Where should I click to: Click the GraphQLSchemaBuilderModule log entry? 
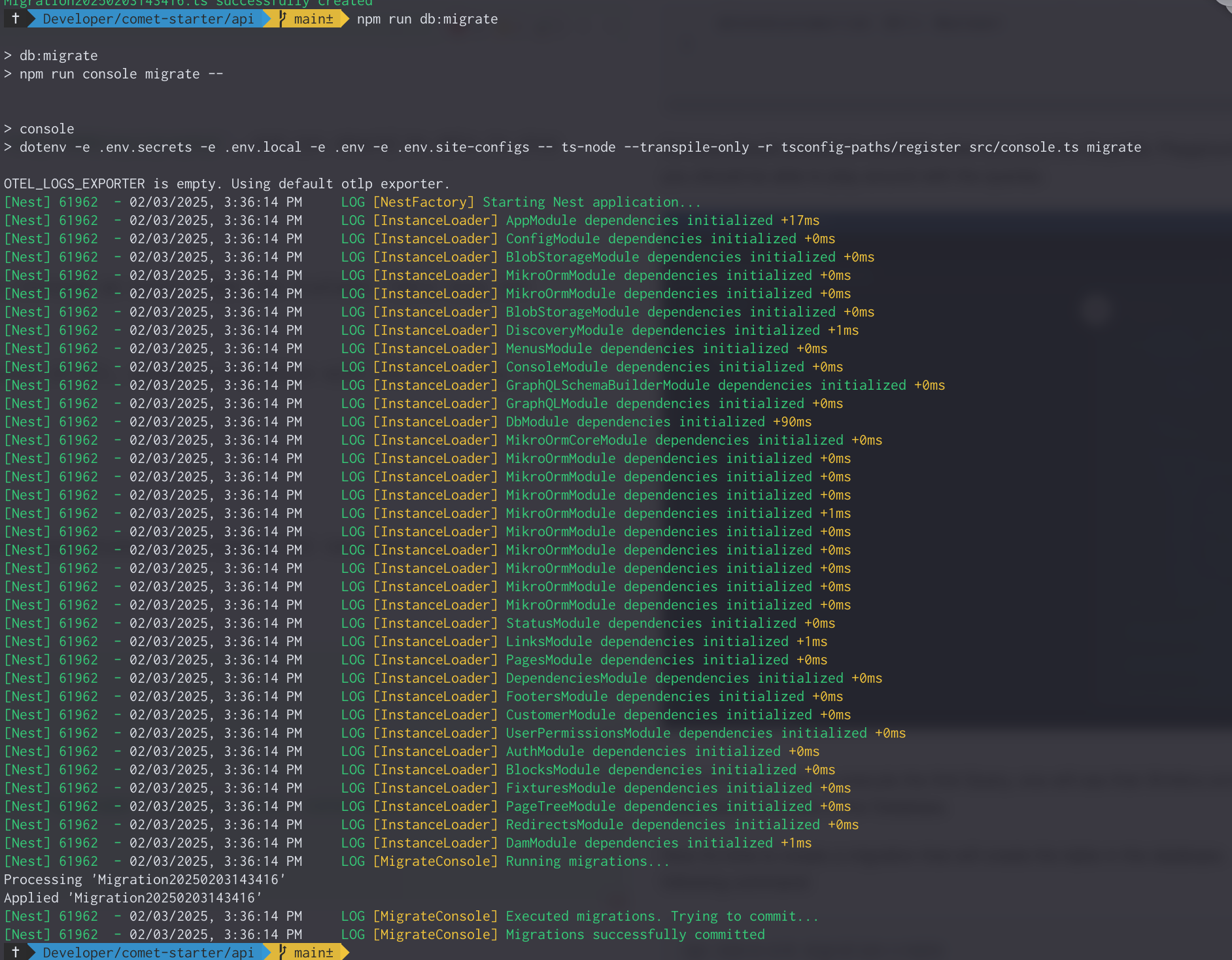click(x=725, y=385)
